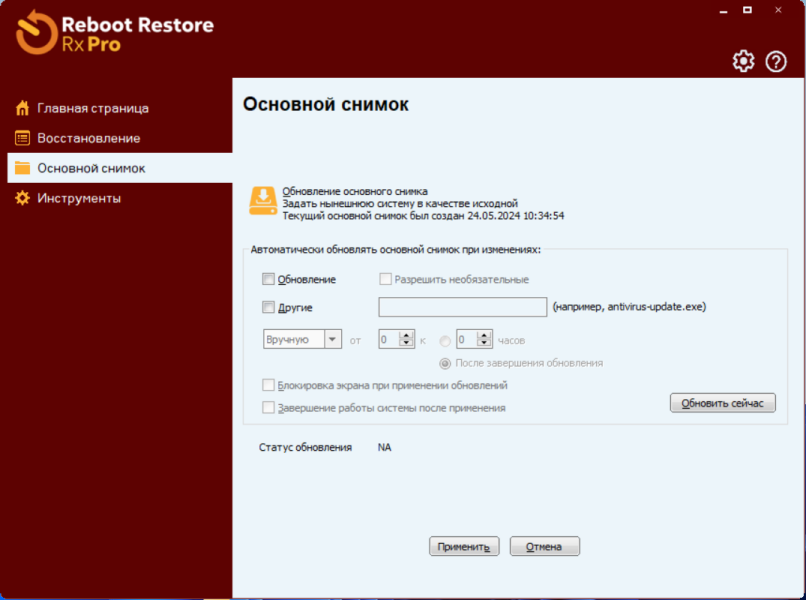Click the Отмена button
This screenshot has height=600, width=806.
click(x=544, y=546)
